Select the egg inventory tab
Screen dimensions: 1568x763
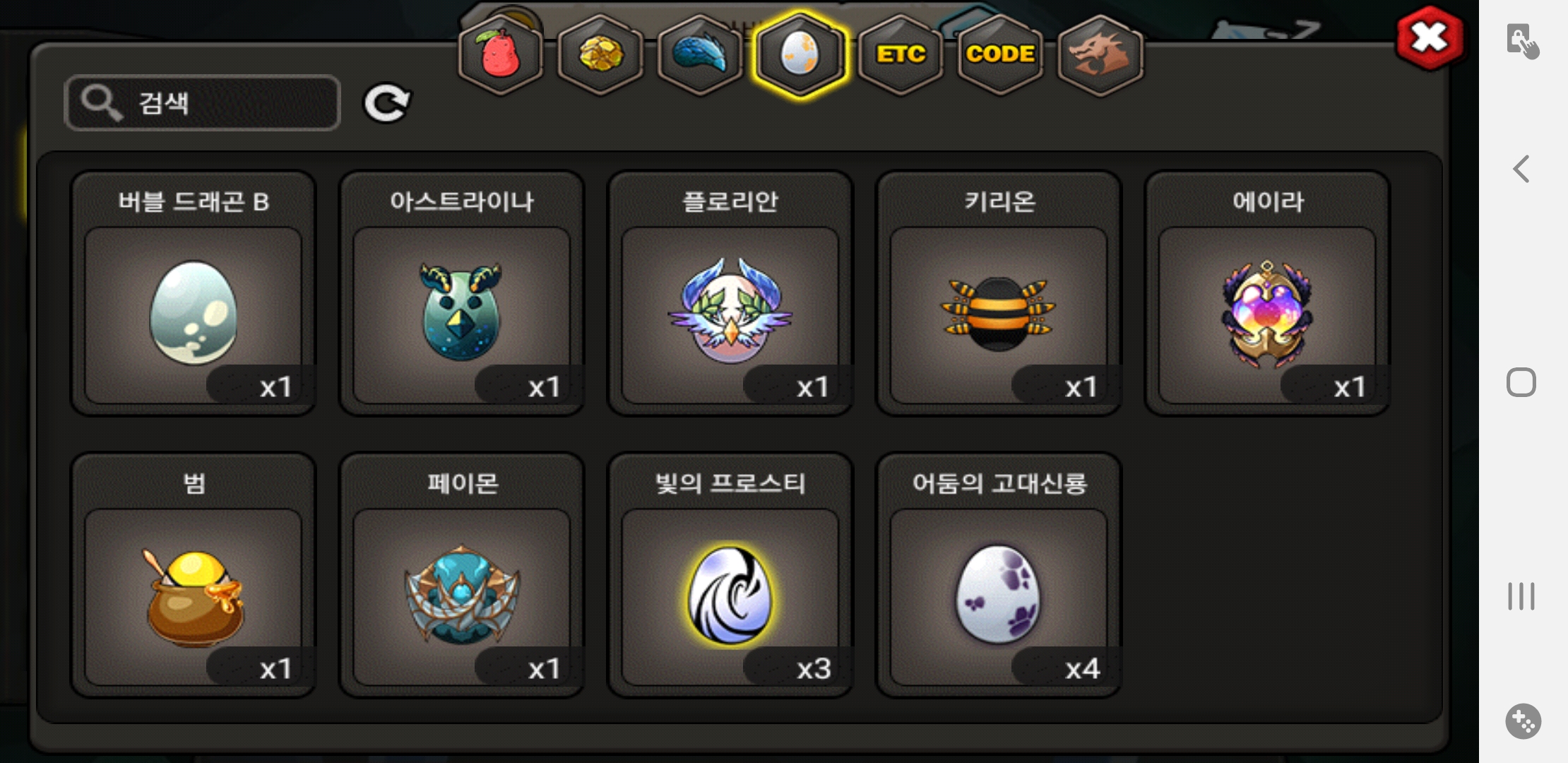(x=800, y=54)
